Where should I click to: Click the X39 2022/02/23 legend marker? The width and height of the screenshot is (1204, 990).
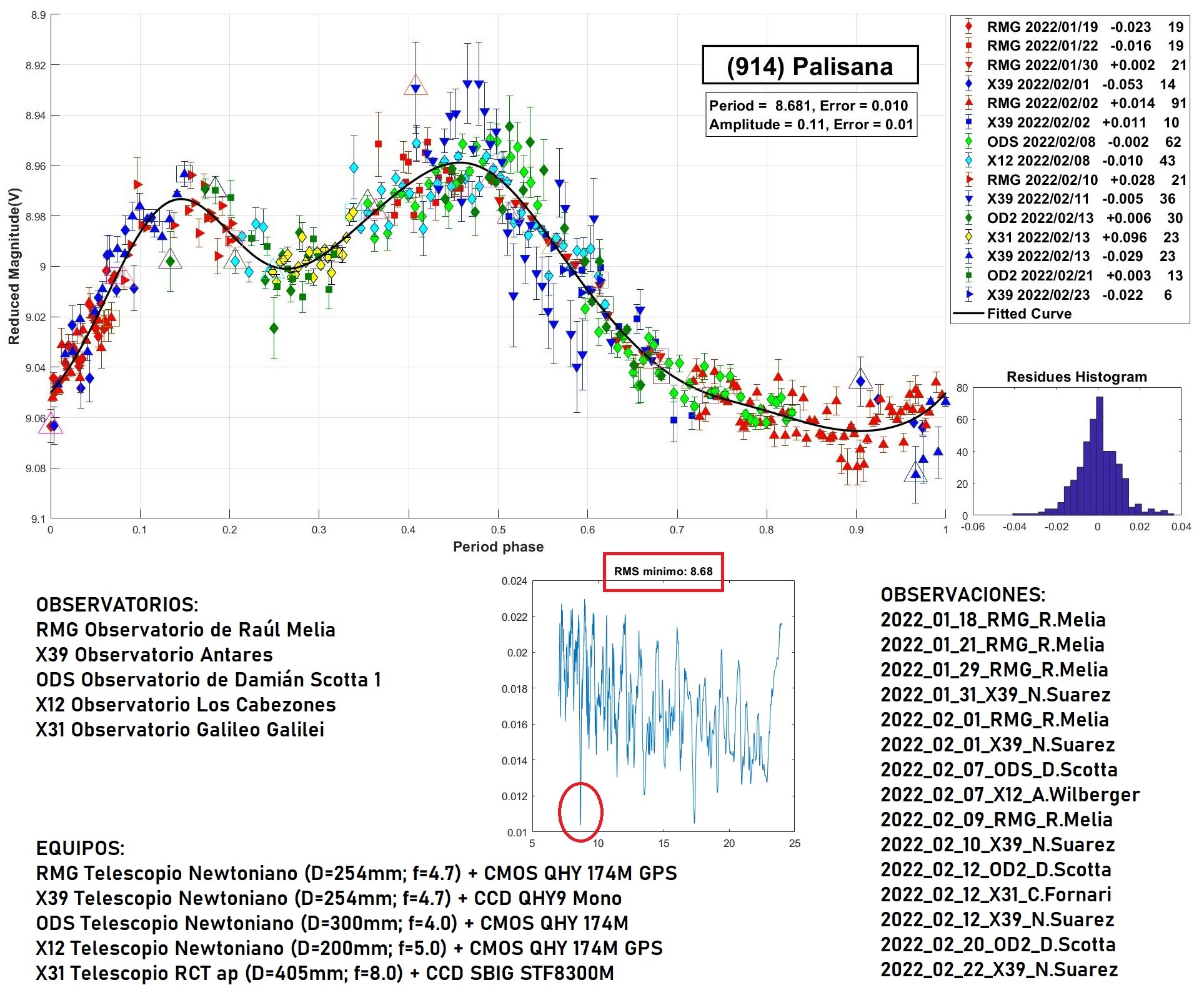[968, 295]
